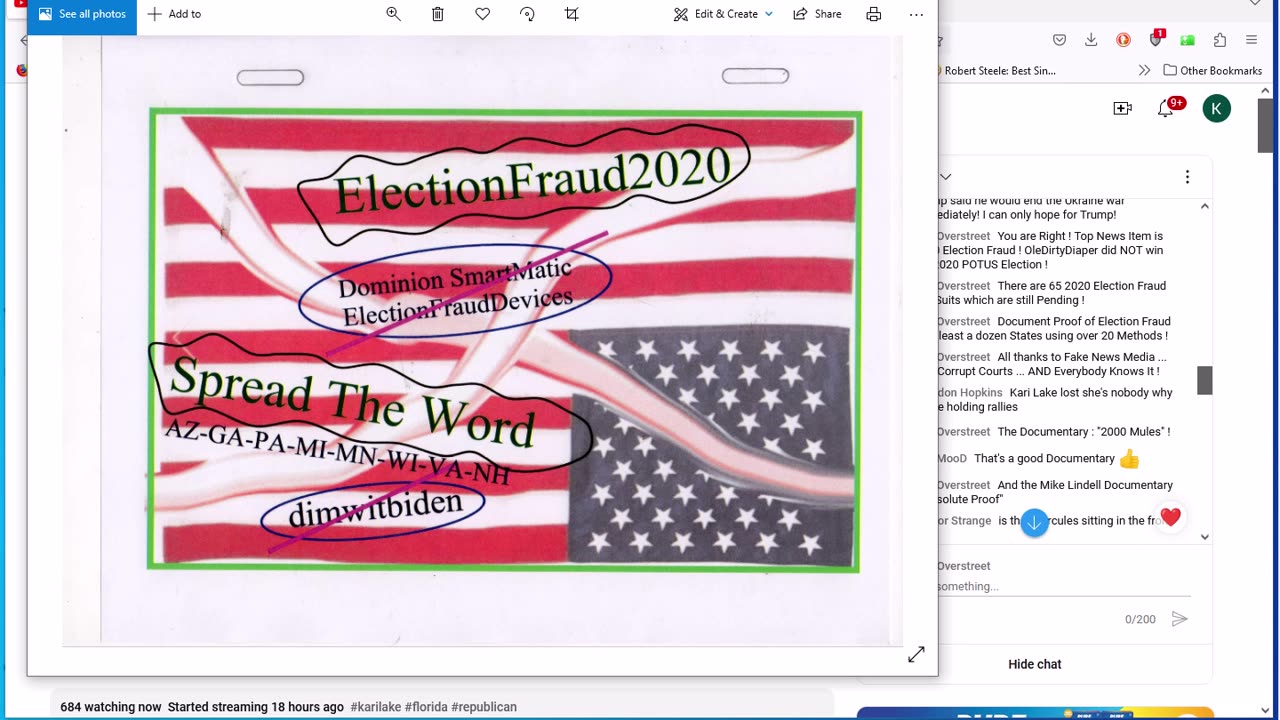The image size is (1280, 720).
Task: Open the browser extensions puzzle icon
Action: pyautogui.click(x=1220, y=40)
